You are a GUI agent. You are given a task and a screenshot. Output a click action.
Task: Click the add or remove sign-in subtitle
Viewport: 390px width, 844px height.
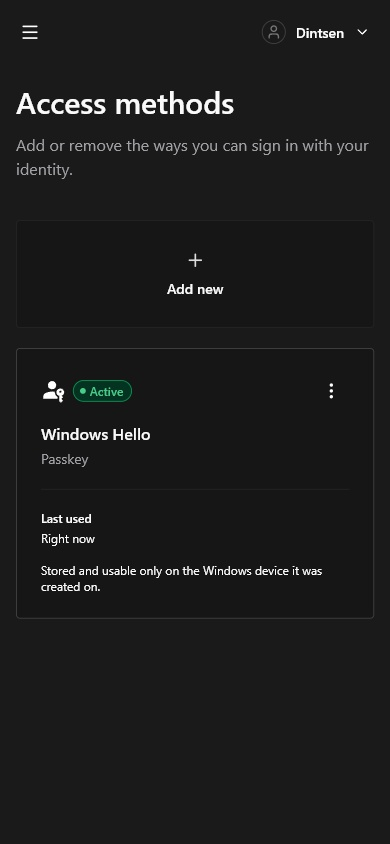192,158
